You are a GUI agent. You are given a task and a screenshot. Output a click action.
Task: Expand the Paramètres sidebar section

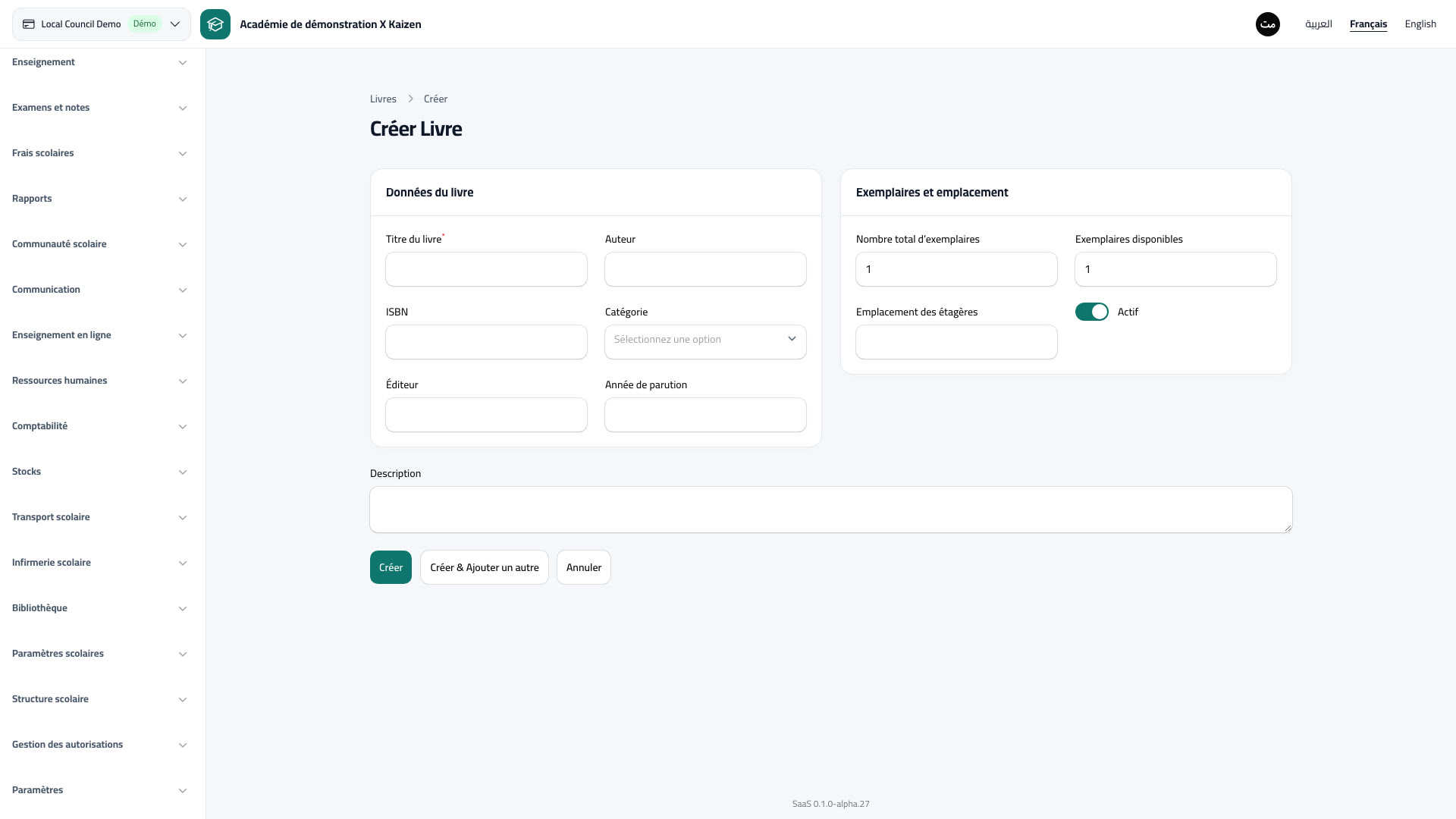[99, 790]
